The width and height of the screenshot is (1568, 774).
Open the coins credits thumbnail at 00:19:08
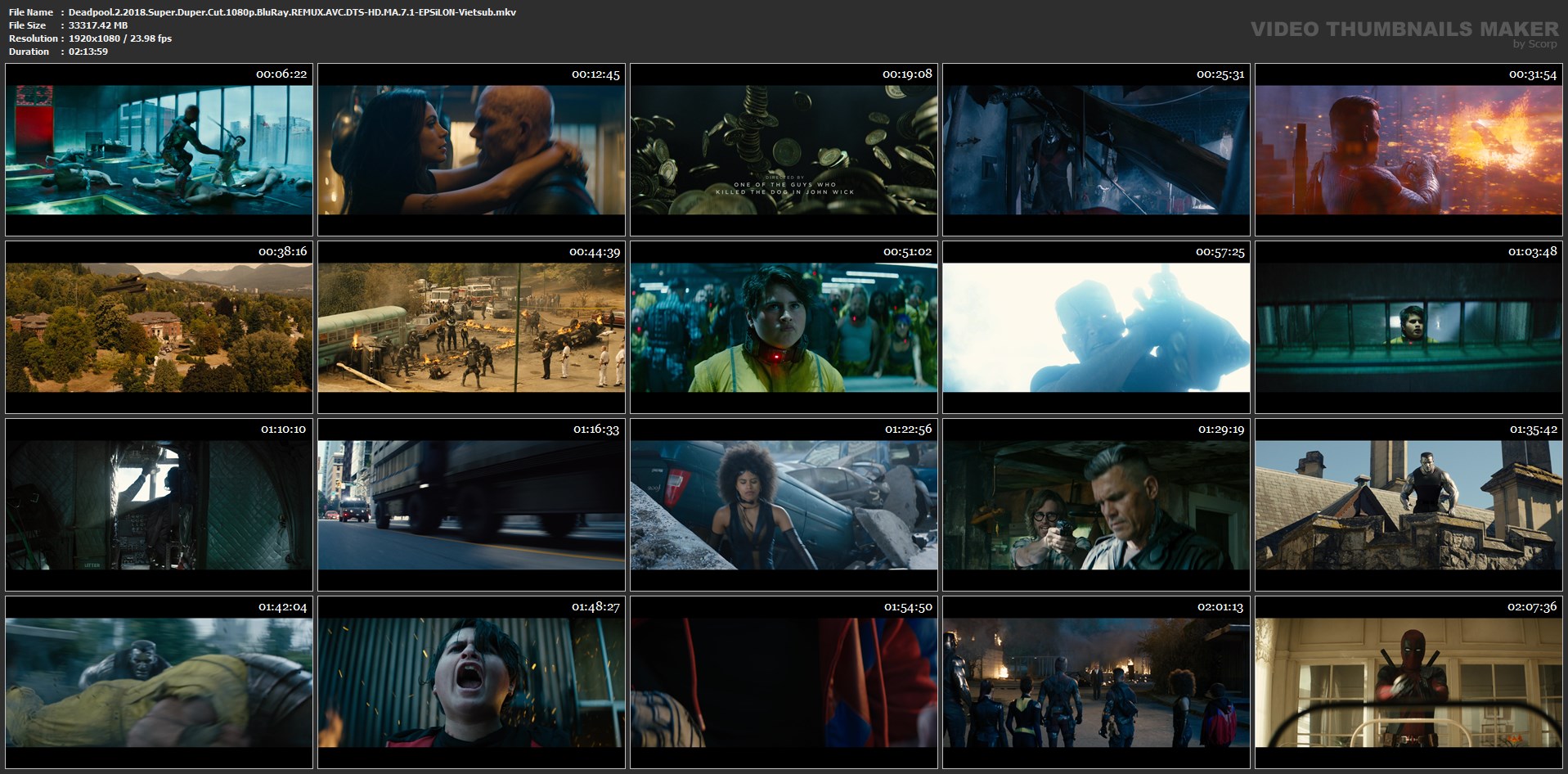click(x=784, y=150)
